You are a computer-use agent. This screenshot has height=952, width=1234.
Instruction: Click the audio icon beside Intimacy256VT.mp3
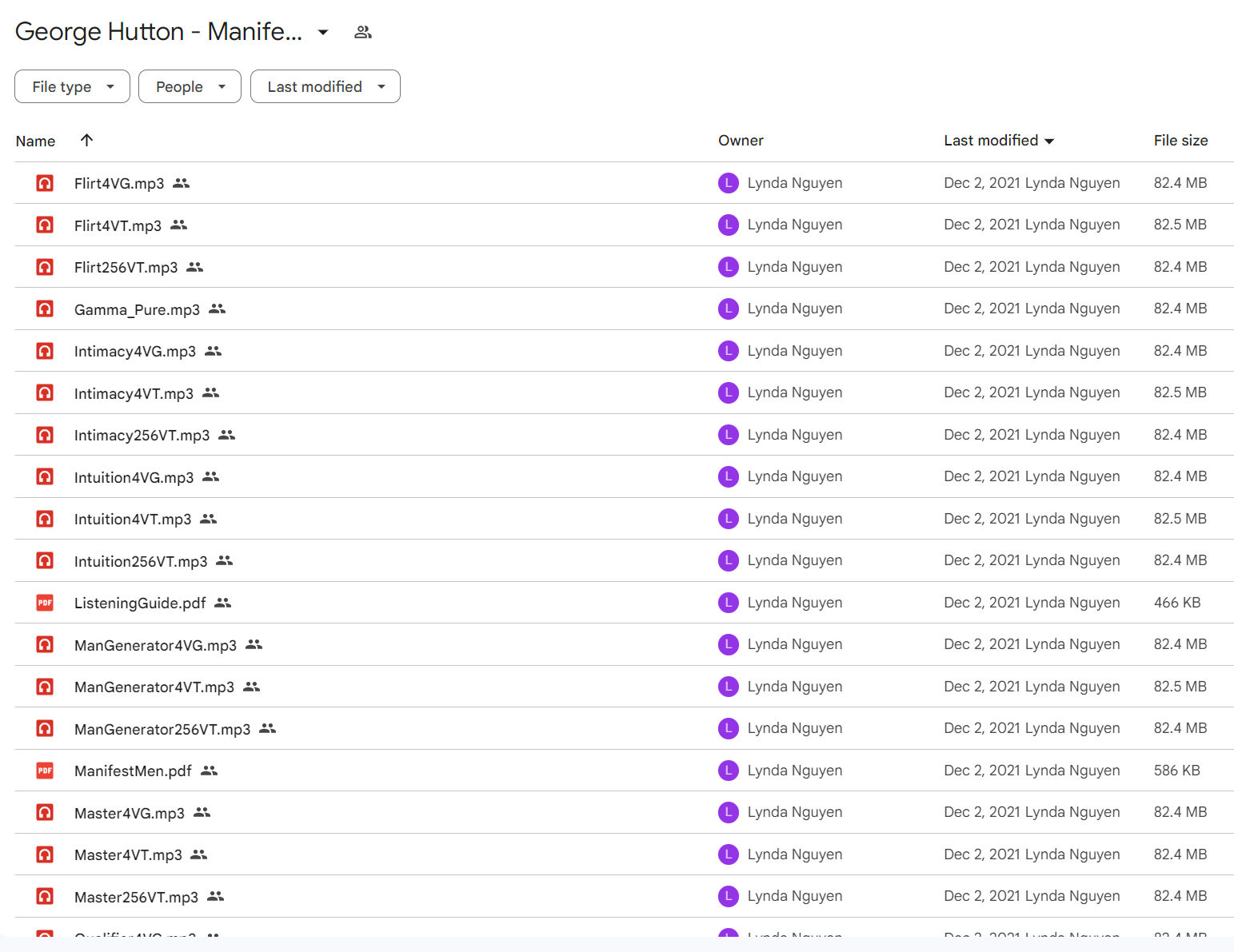click(45, 435)
